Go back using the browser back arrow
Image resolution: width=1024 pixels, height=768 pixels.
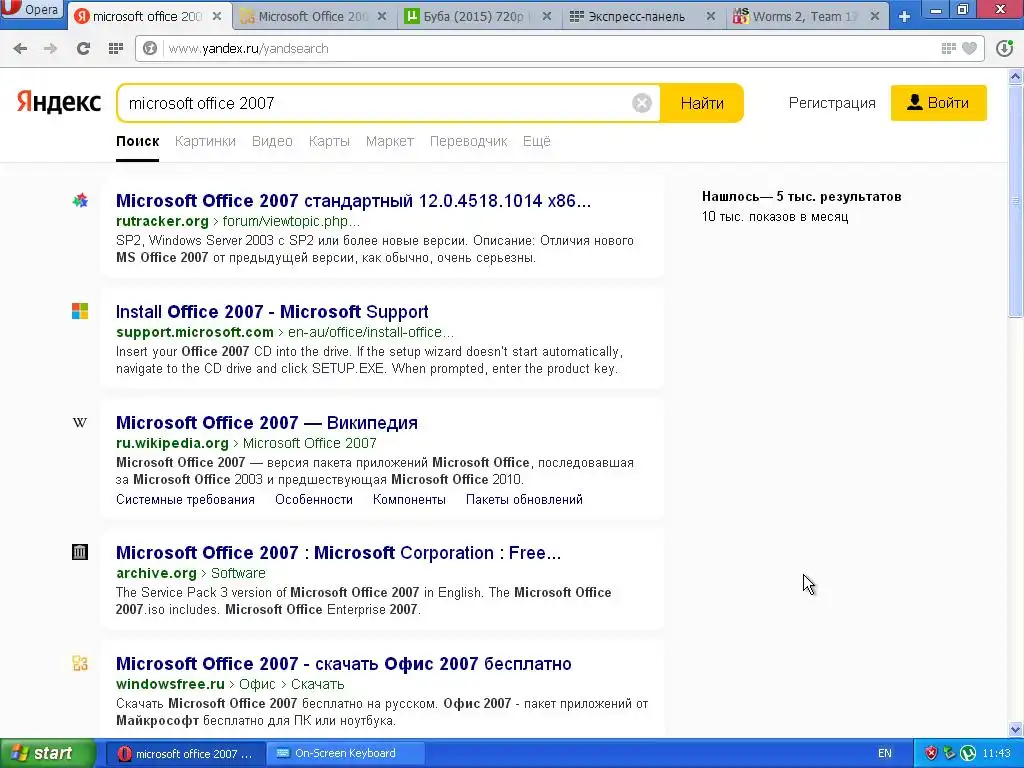click(20, 48)
